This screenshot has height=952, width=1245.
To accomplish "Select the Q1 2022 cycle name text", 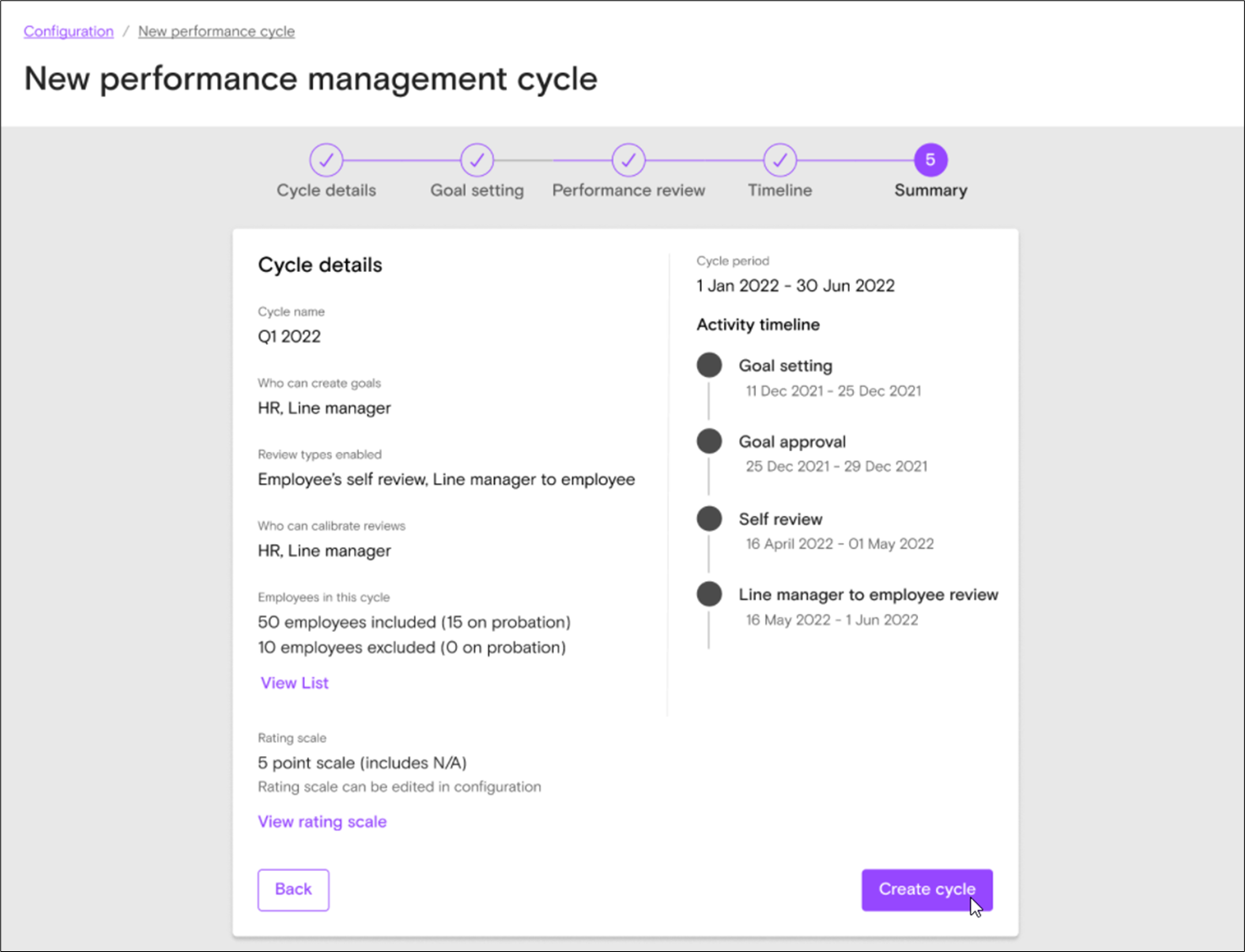I will [289, 336].
